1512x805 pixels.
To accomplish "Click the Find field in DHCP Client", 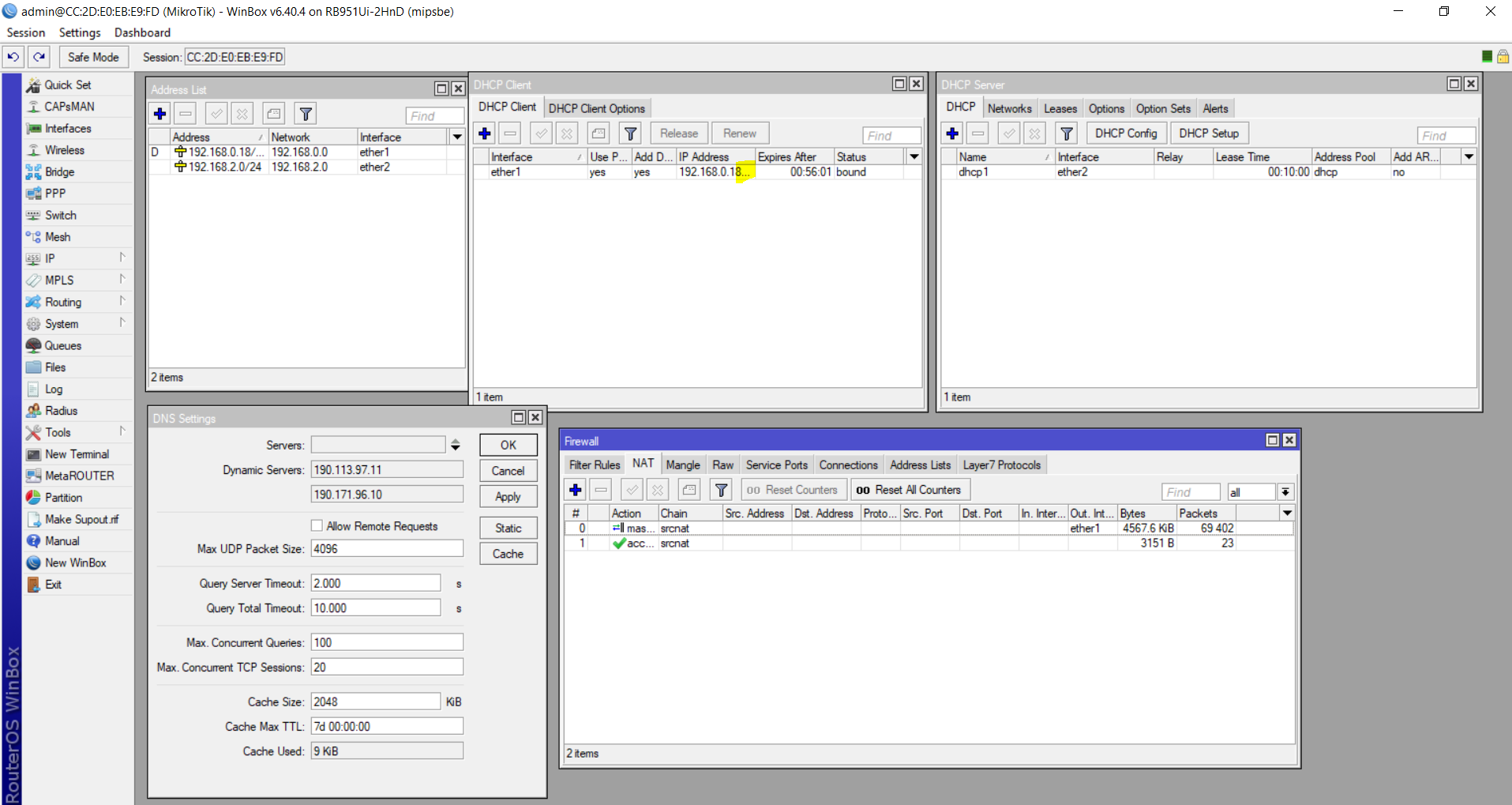I will (x=891, y=134).
